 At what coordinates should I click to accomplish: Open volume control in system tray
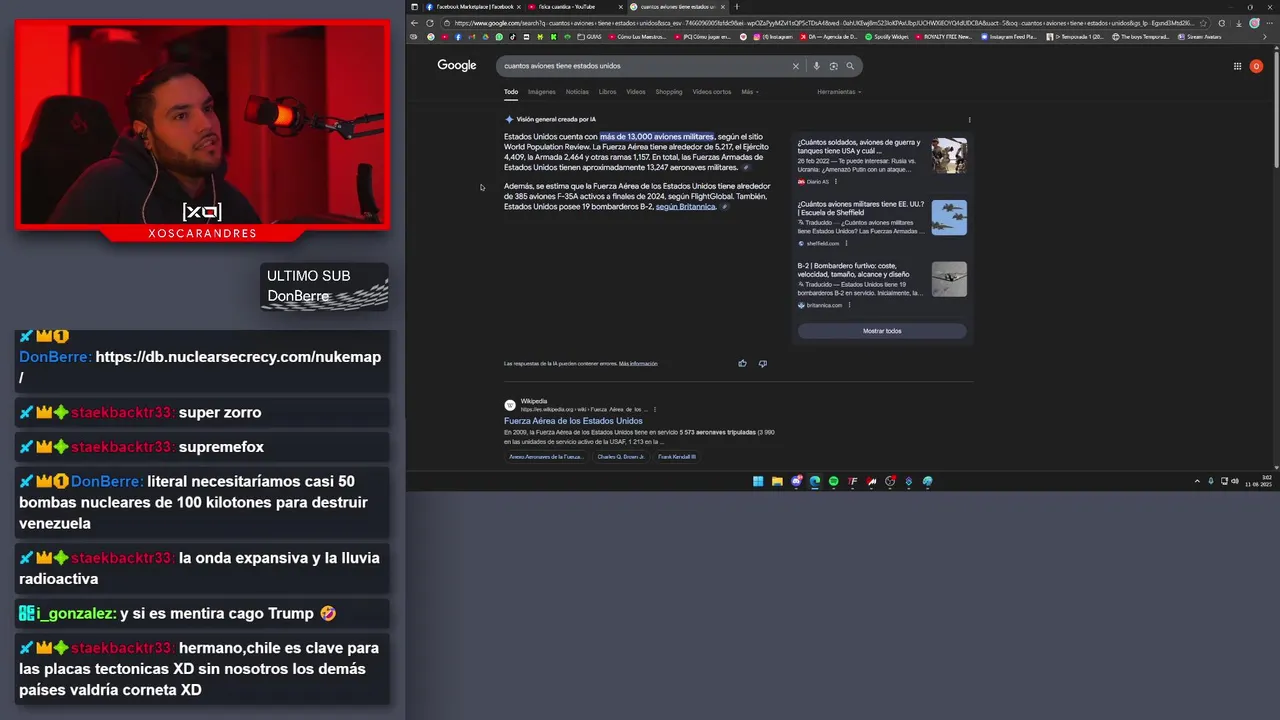1235,482
